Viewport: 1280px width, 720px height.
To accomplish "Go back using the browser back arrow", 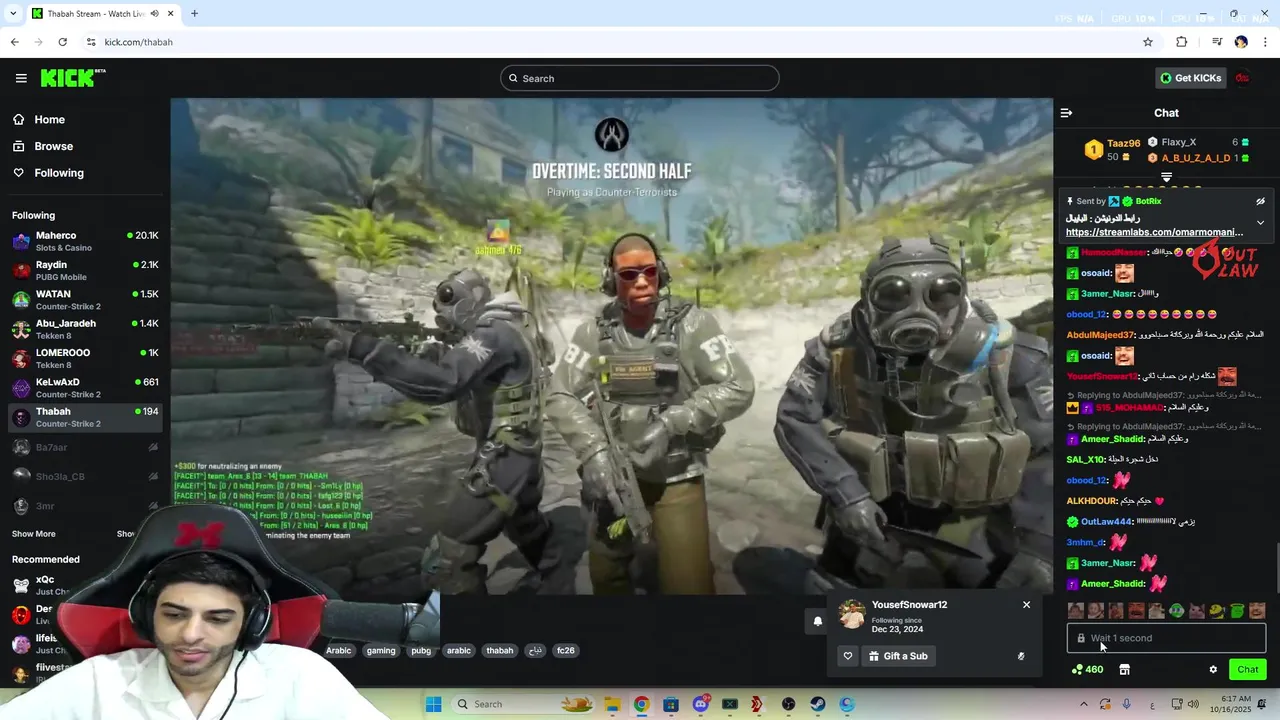I will (x=14, y=42).
